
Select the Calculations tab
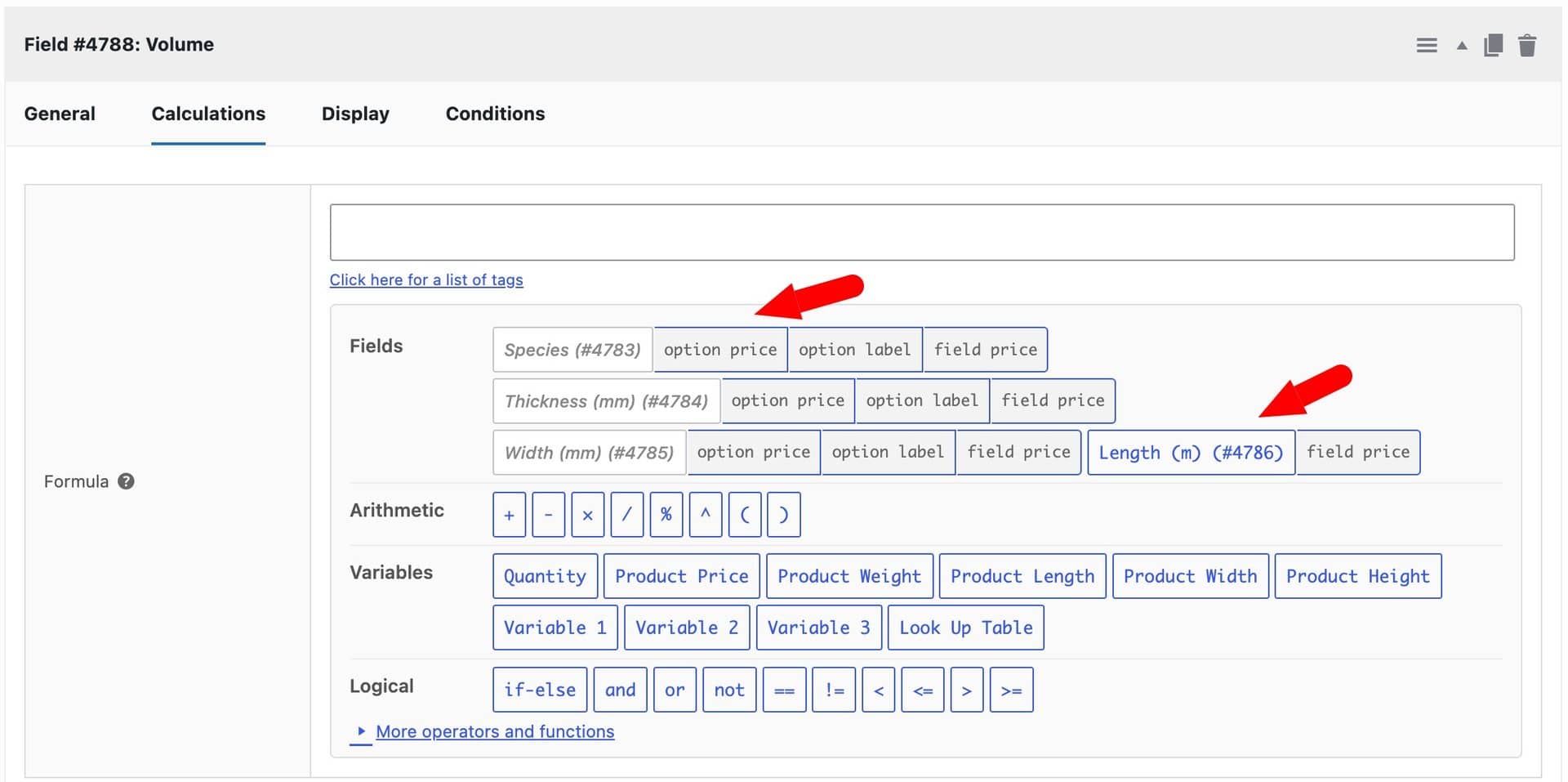[x=208, y=114]
